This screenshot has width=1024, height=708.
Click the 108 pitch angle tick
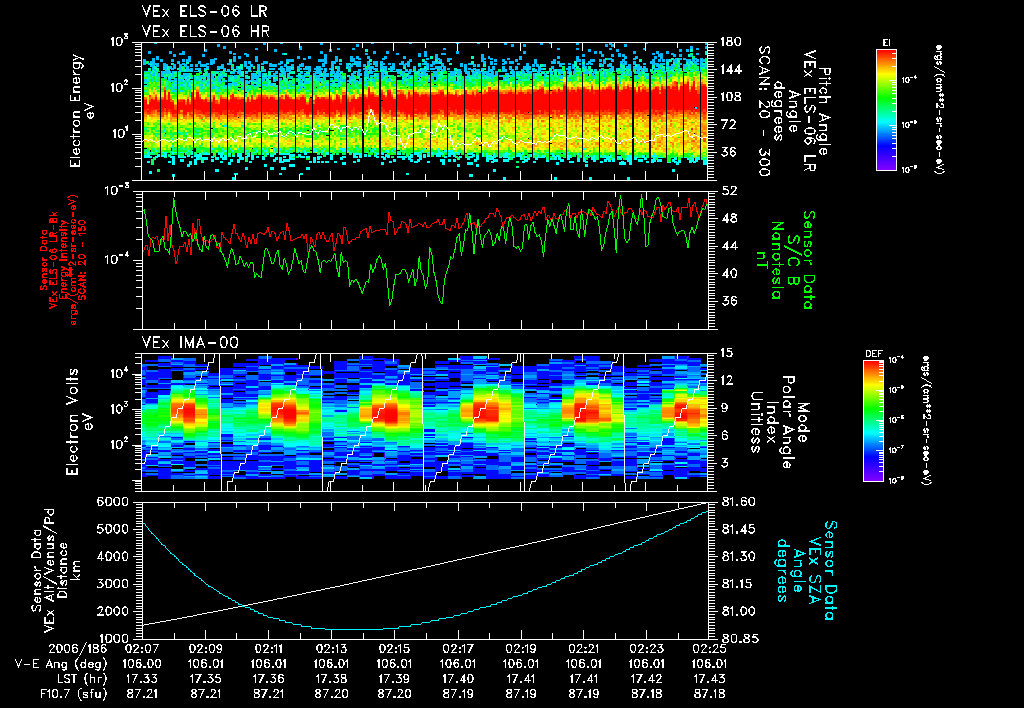730,97
